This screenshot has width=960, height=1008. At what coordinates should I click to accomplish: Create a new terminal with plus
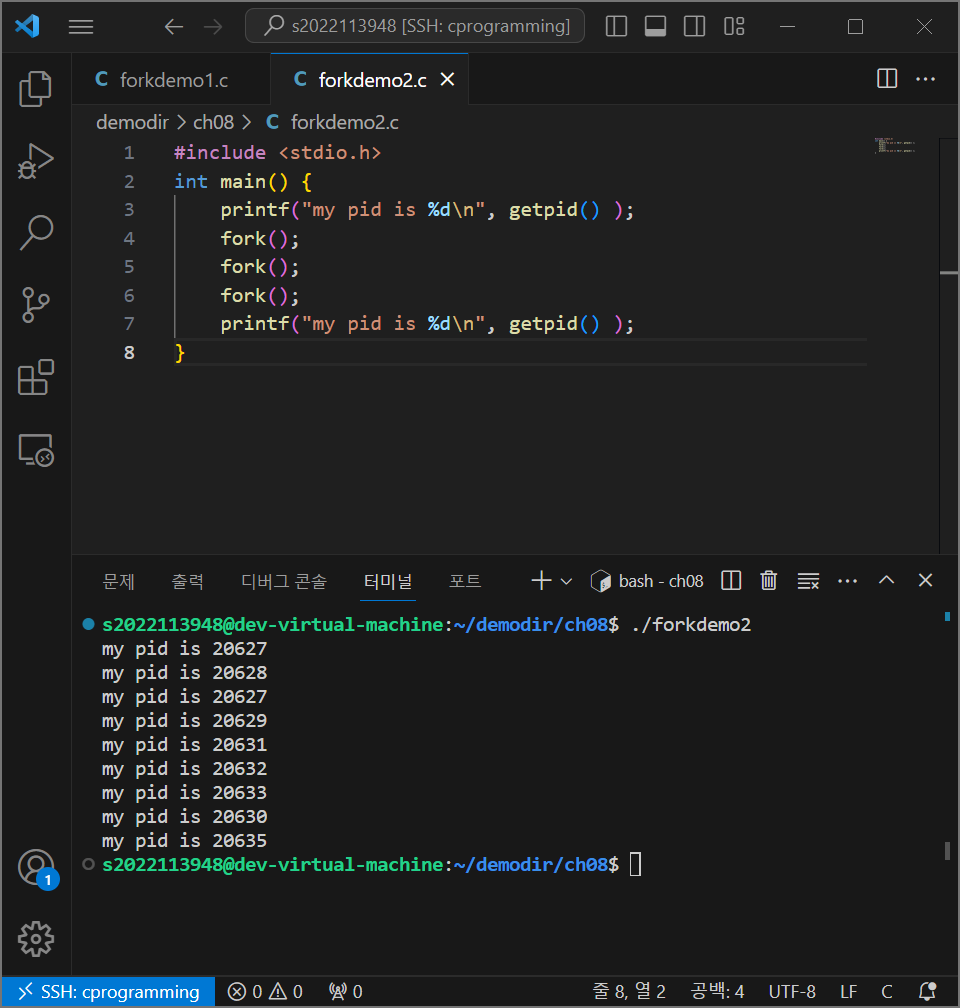(541, 580)
